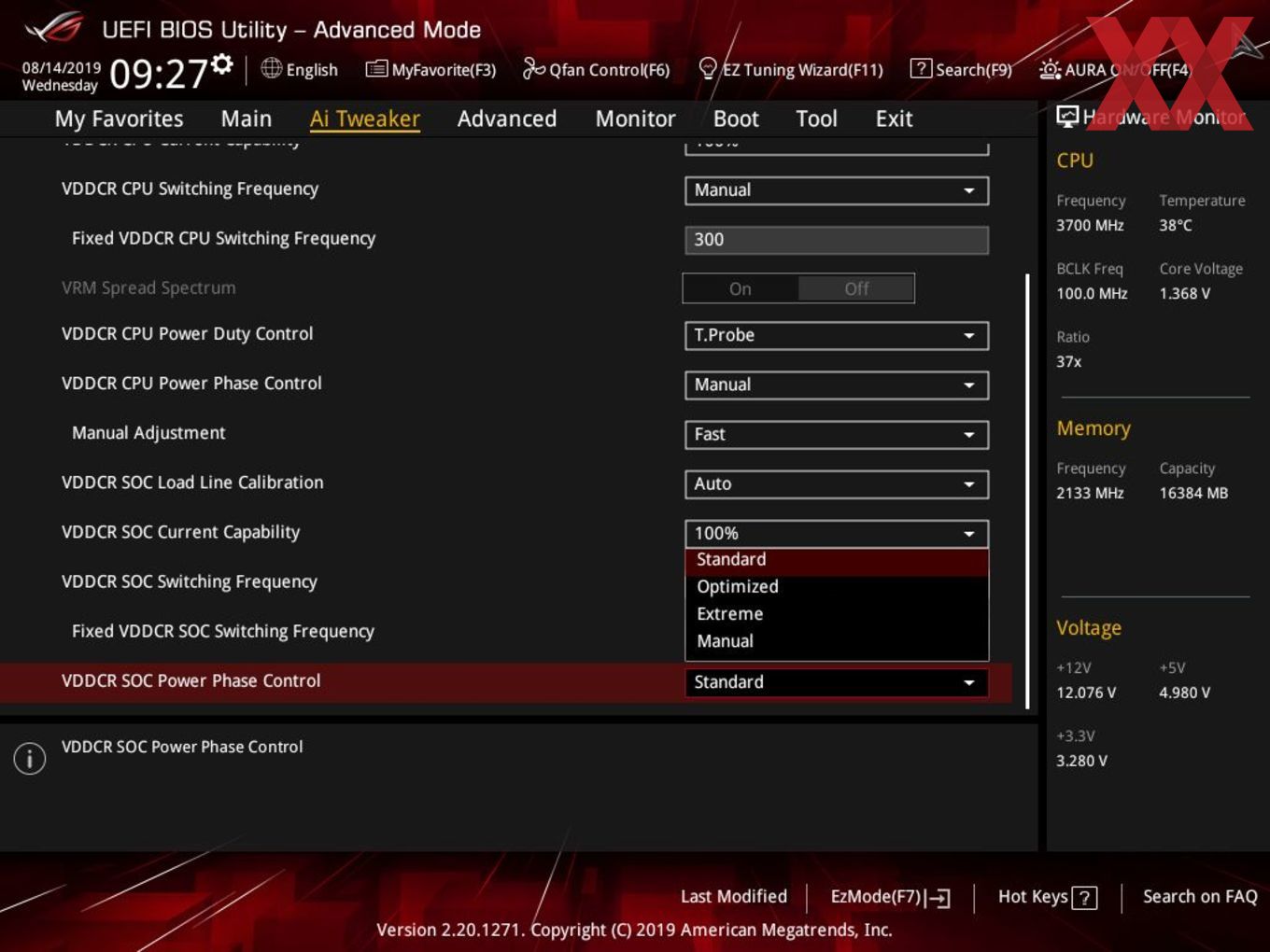Click the EzMode exit arrow icon
The height and width of the screenshot is (952, 1270).
(x=939, y=898)
